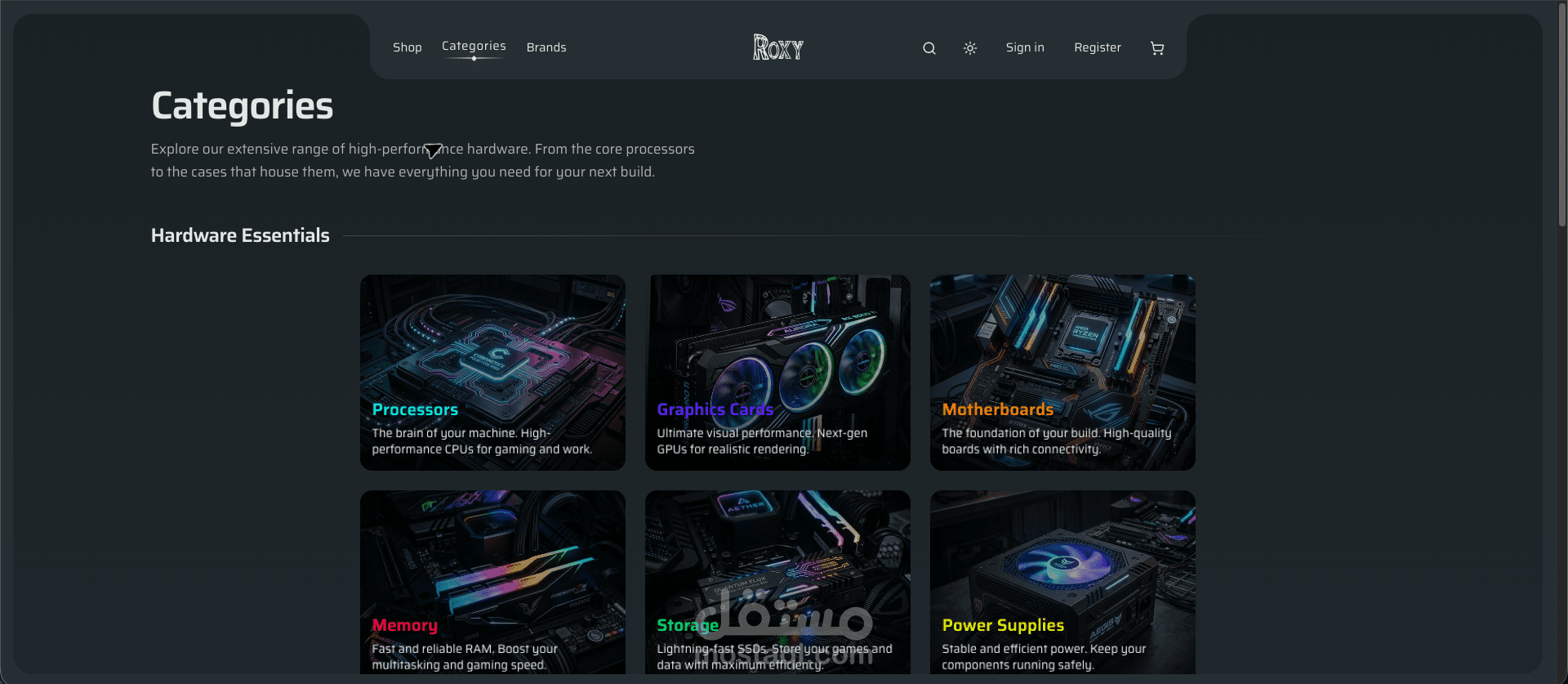The height and width of the screenshot is (684, 1568).
Task: Click the Register link
Action: tap(1098, 47)
